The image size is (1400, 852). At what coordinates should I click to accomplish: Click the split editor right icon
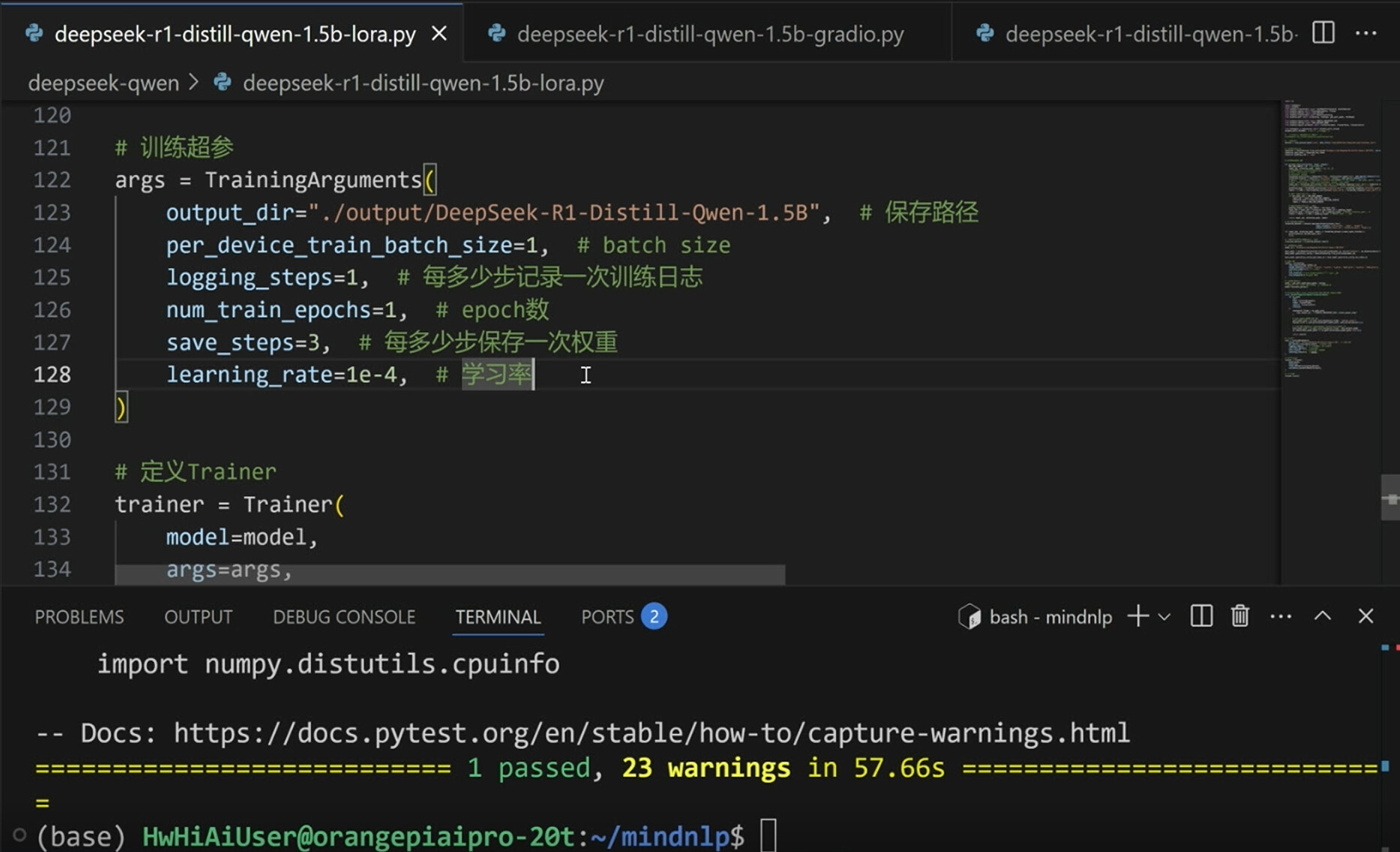pos(1323,33)
